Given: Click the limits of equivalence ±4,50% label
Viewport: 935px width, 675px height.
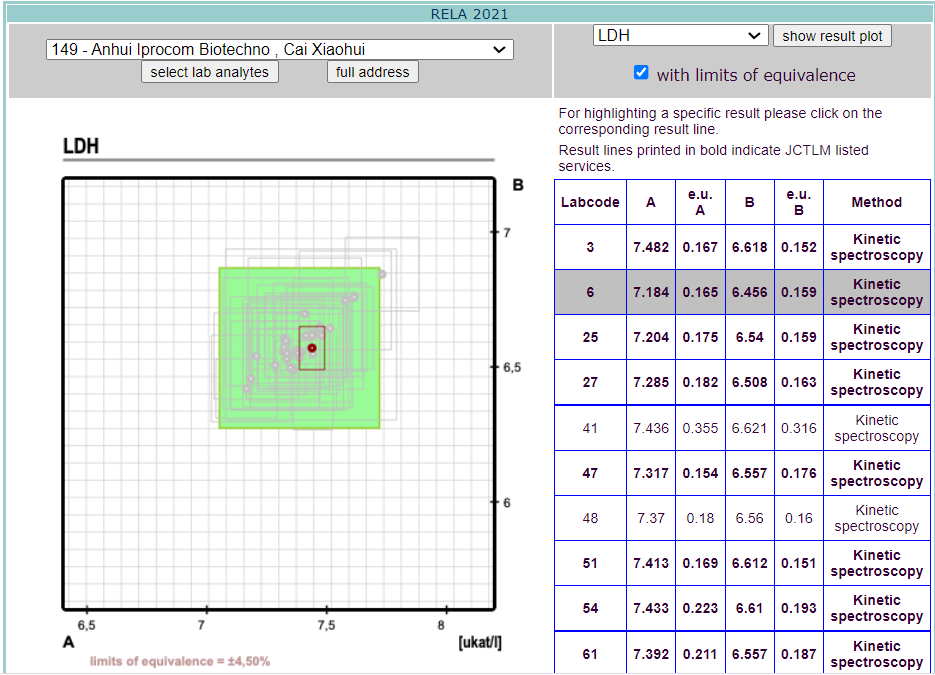Looking at the screenshot, I should (x=180, y=661).
